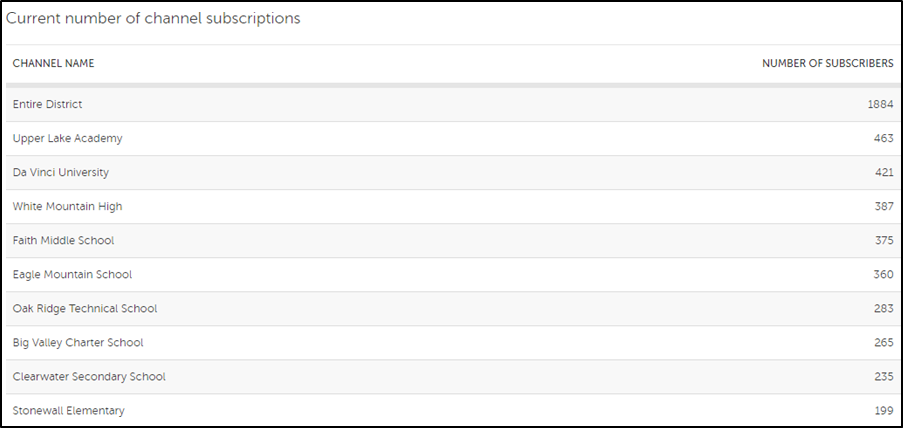Open Faith Middle School channel entry

(x=63, y=241)
